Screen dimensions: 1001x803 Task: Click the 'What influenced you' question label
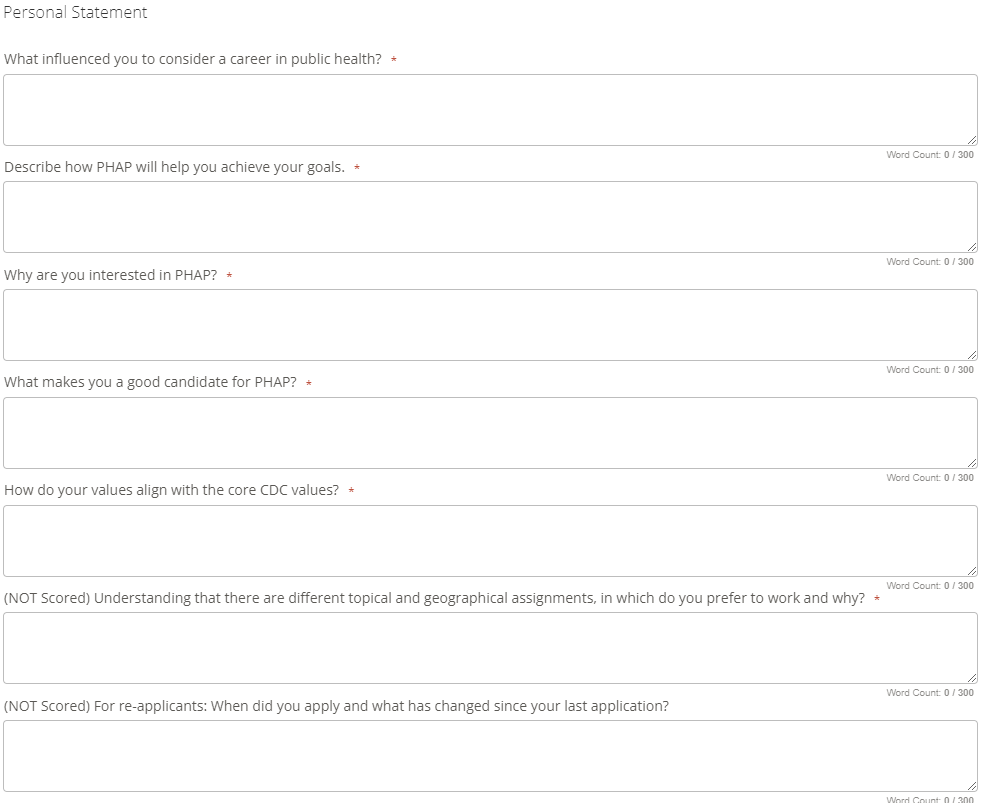(193, 59)
